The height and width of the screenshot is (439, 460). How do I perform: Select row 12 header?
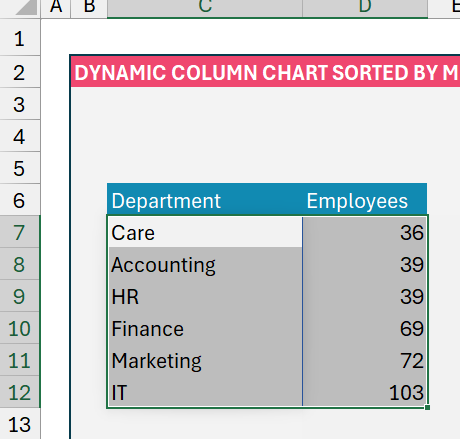pyautogui.click(x=20, y=392)
